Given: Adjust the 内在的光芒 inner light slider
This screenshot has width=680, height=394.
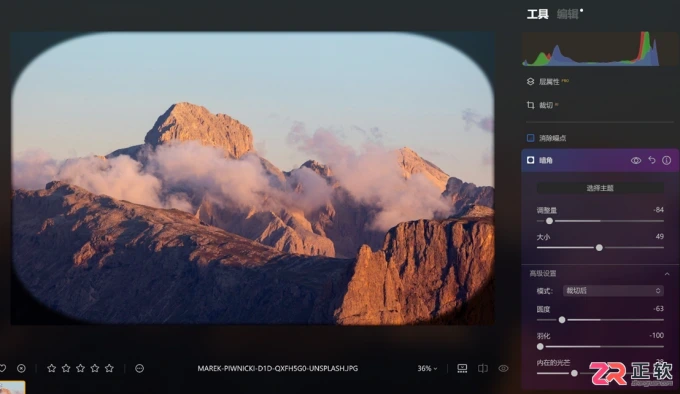Looking at the screenshot, I should (574, 373).
